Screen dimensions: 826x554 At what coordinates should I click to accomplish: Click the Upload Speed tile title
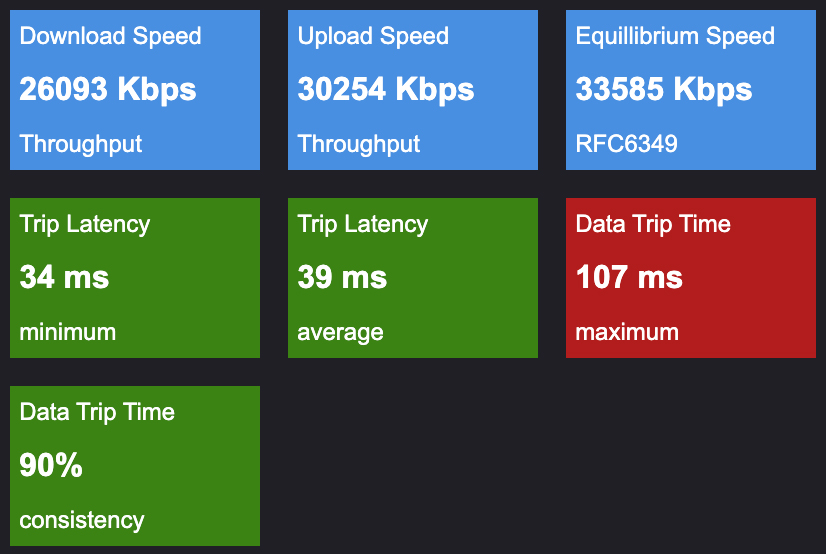[x=373, y=36]
